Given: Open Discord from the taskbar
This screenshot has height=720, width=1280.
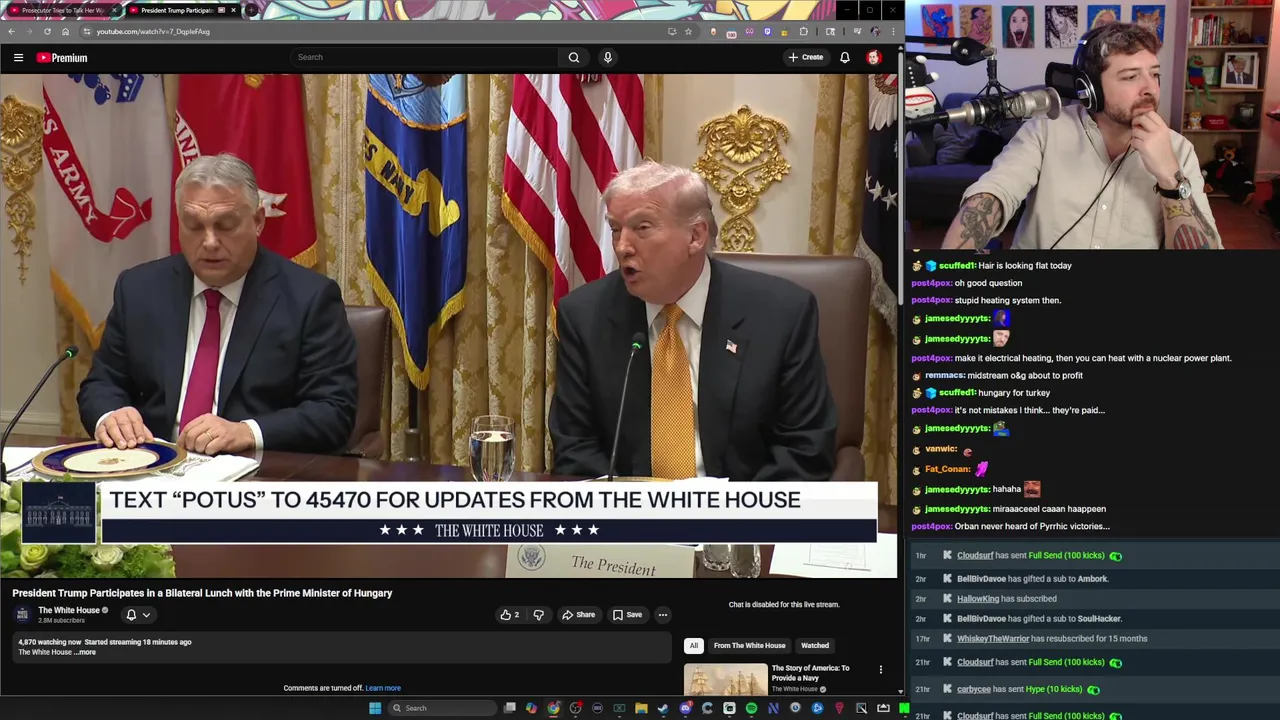Looking at the screenshot, I should pyautogui.click(x=685, y=708).
